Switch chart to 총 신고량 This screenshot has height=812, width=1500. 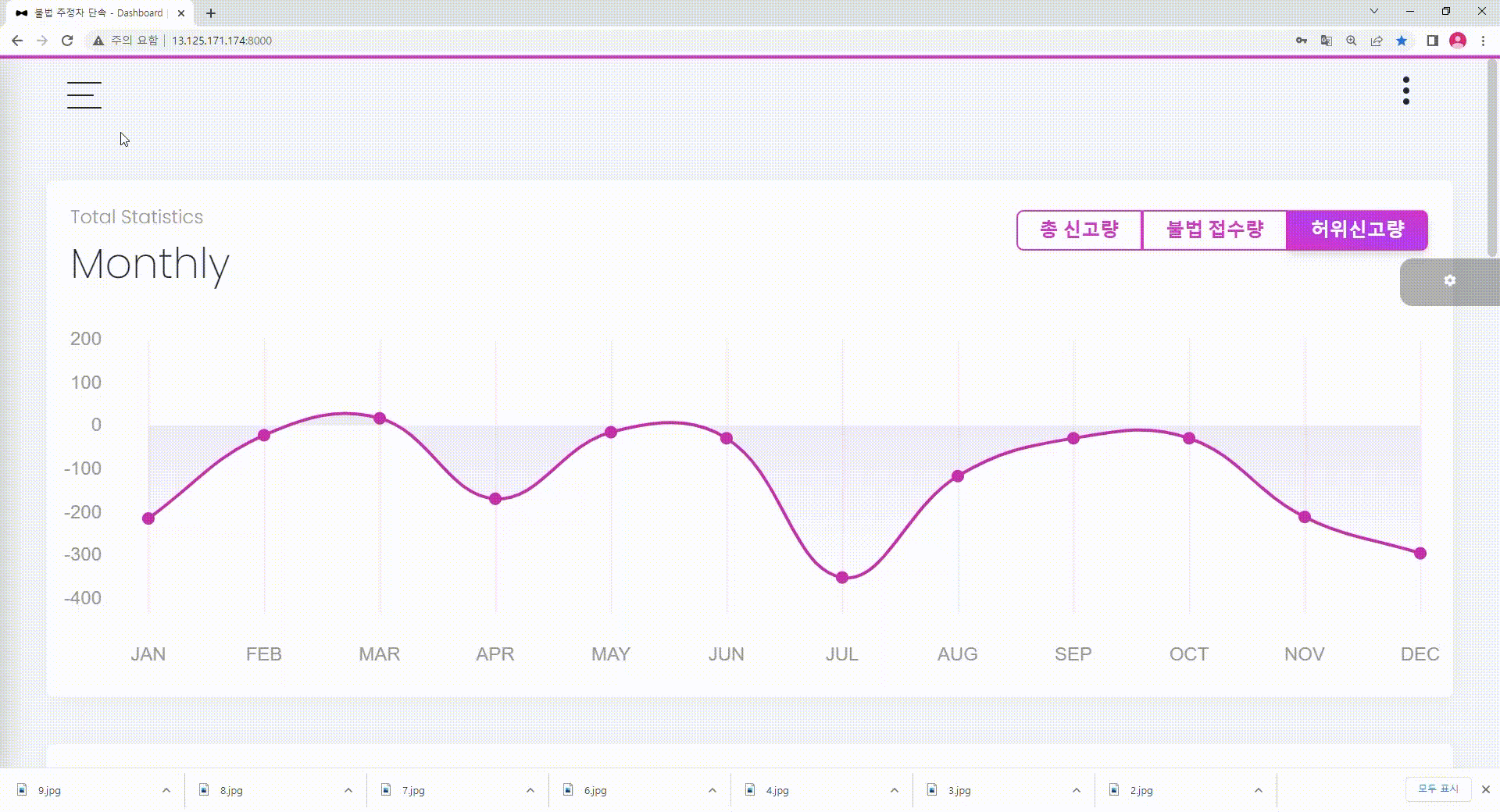[1079, 230]
